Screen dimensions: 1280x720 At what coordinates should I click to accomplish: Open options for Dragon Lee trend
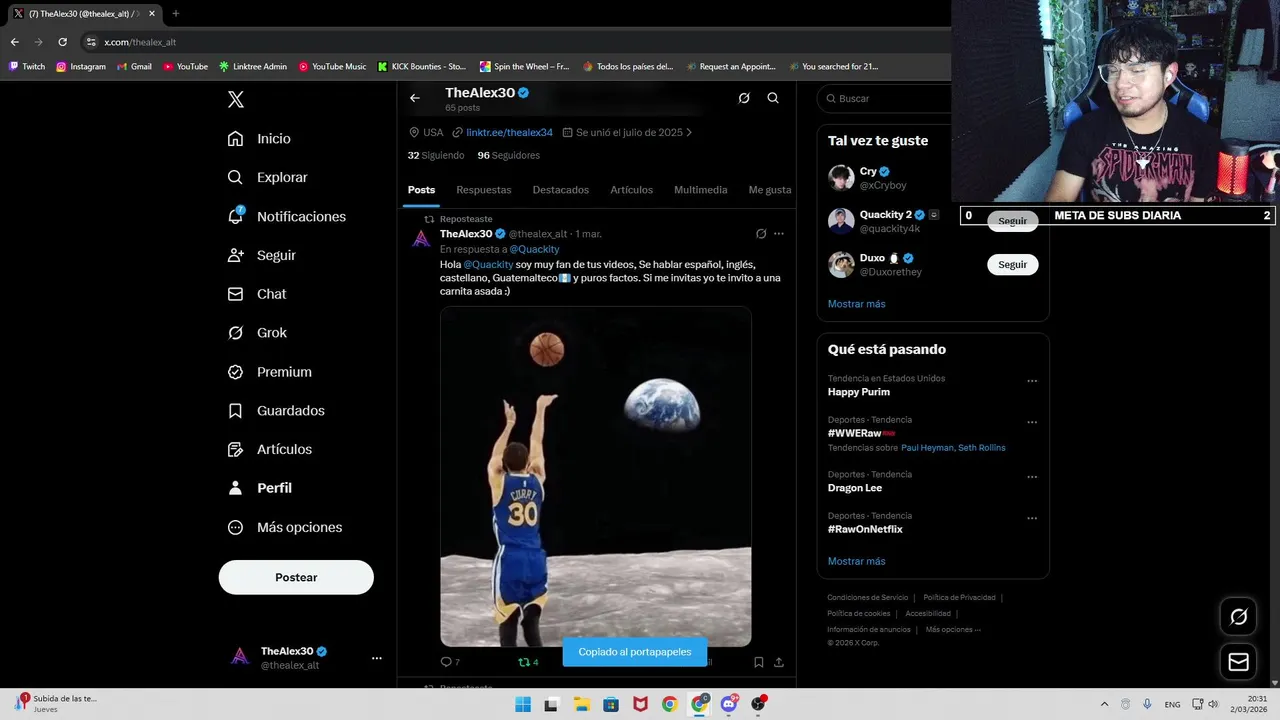click(1032, 477)
